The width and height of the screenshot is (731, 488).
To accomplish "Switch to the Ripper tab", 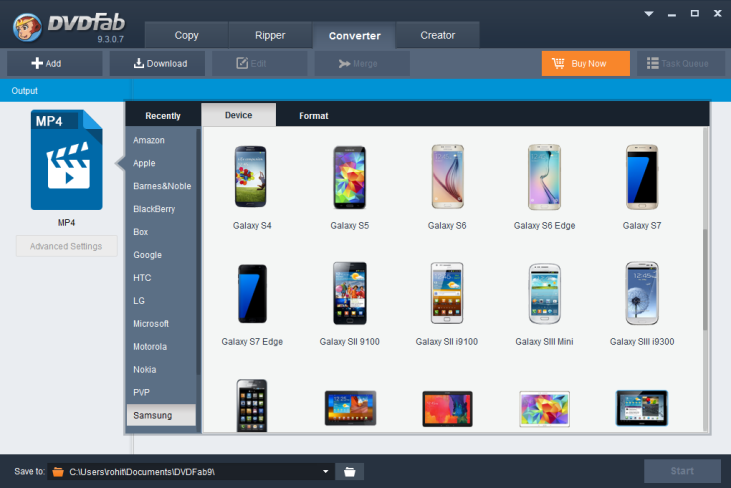I will [x=270, y=35].
